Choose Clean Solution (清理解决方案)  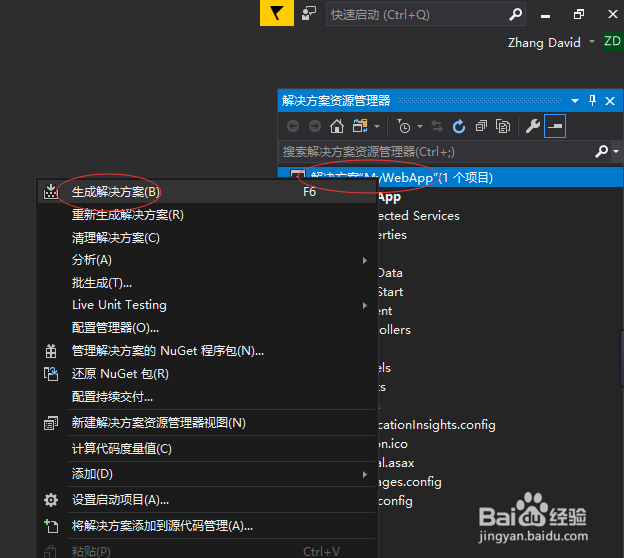[x=207, y=238]
